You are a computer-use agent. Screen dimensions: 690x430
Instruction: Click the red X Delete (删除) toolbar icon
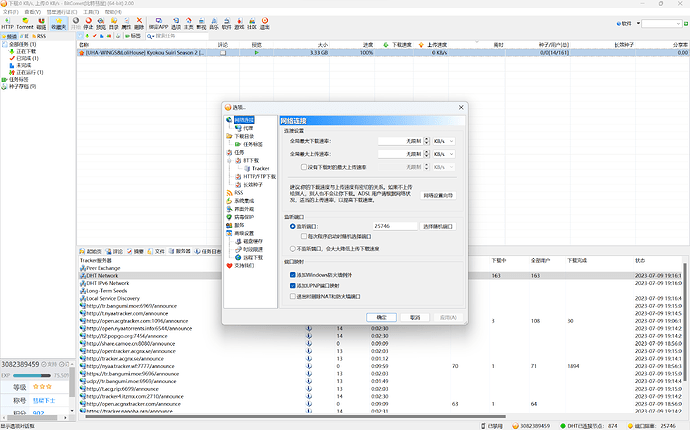(x=139, y=23)
